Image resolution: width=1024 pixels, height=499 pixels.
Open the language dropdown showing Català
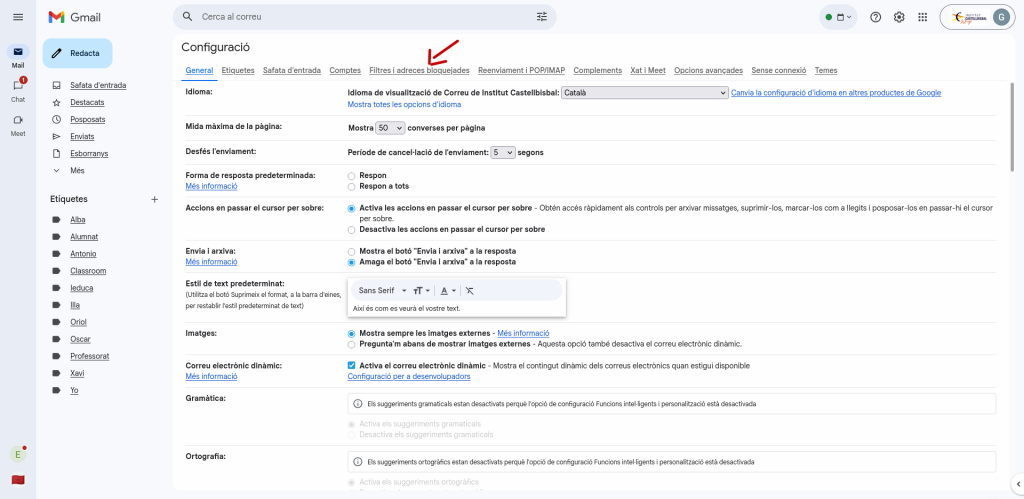click(x=643, y=92)
